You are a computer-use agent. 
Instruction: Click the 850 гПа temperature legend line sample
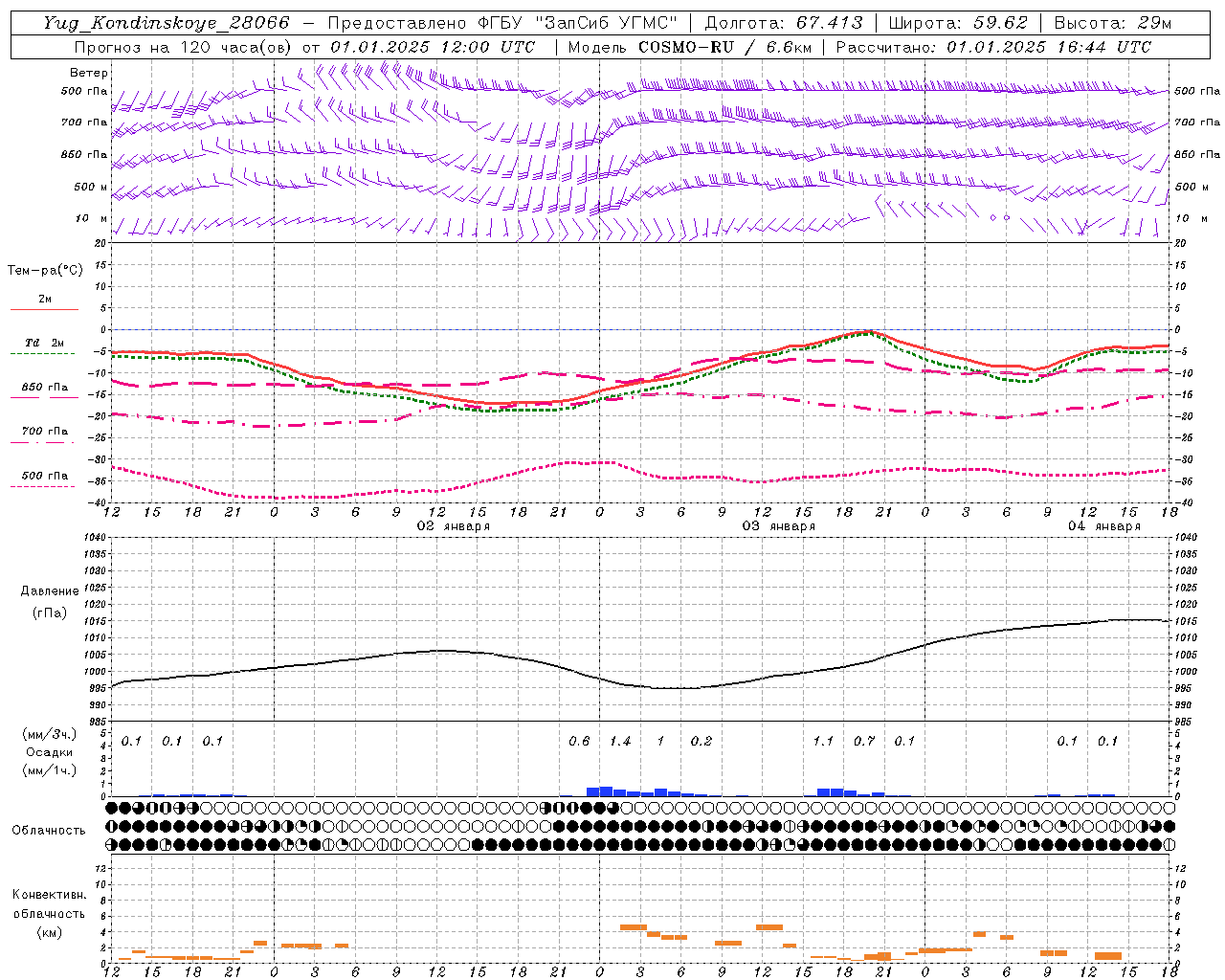tap(44, 397)
